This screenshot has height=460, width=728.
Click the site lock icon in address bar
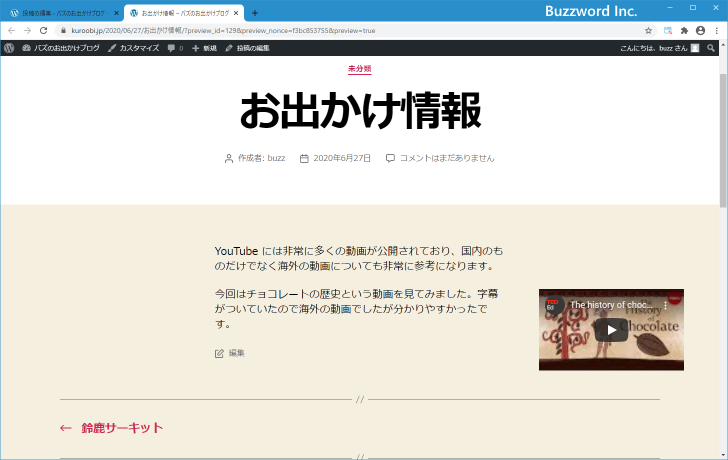coord(64,31)
